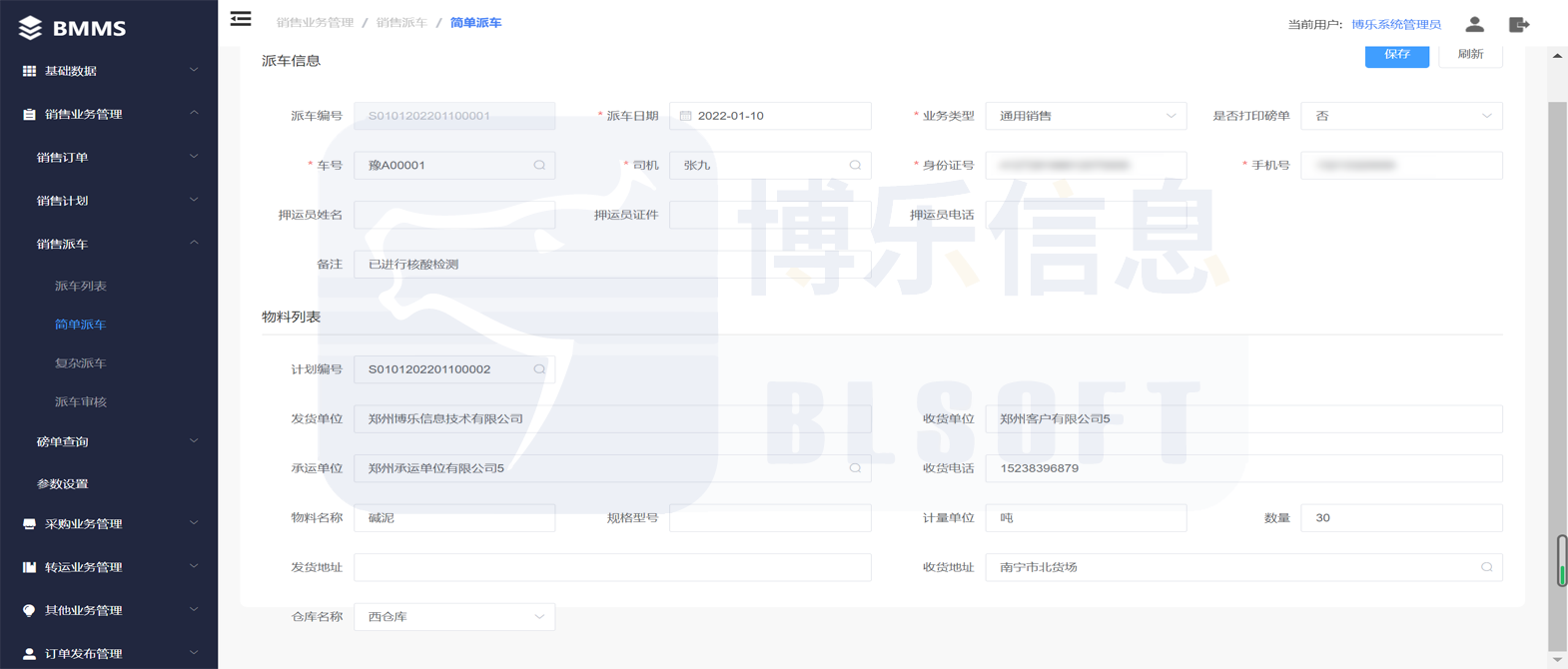Image resolution: width=1568 pixels, height=669 pixels.
Task: Click the 备注 input field
Action: [x=612, y=265]
